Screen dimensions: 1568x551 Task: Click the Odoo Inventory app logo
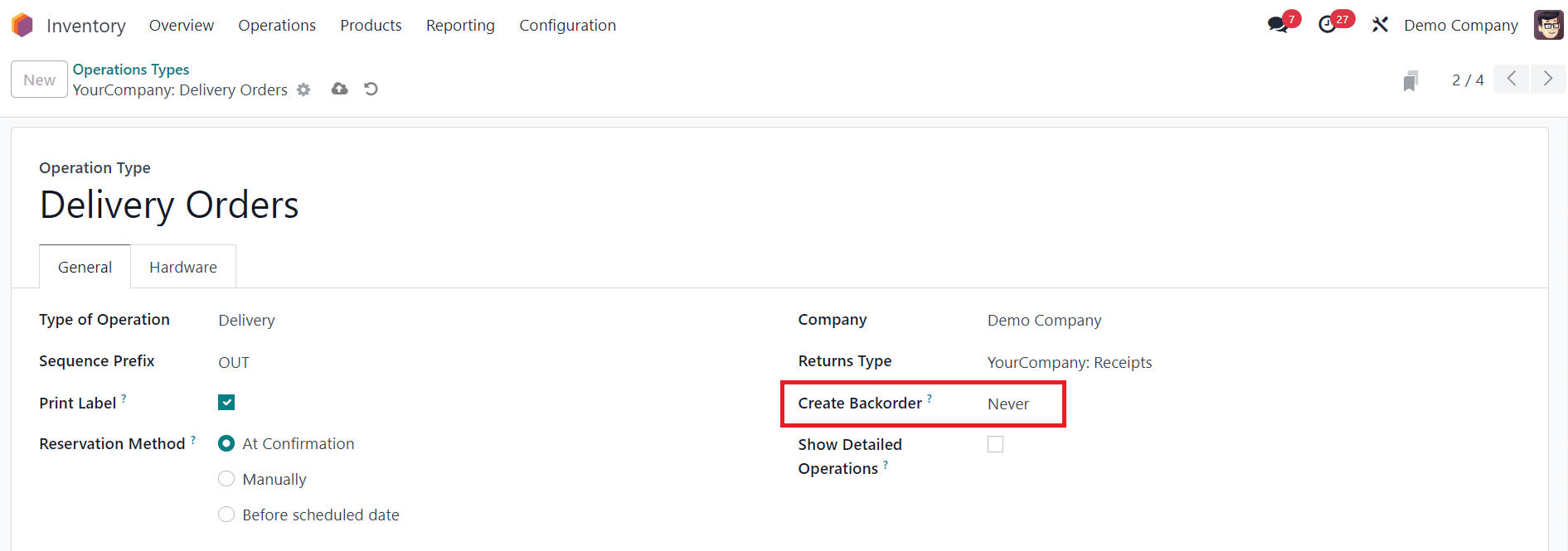click(x=22, y=25)
